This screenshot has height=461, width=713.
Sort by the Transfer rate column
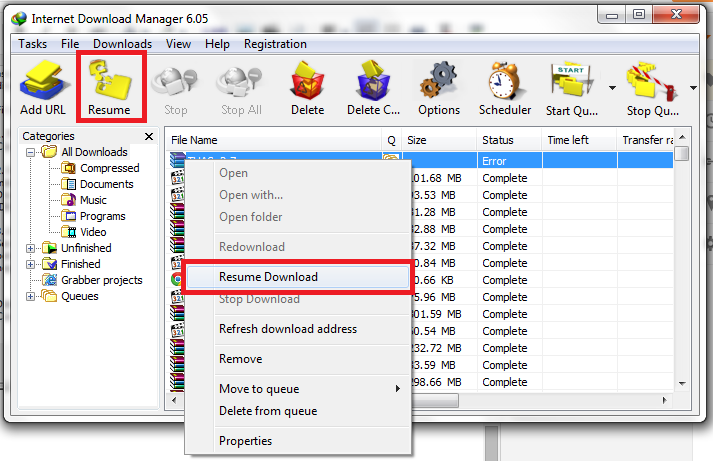645,140
